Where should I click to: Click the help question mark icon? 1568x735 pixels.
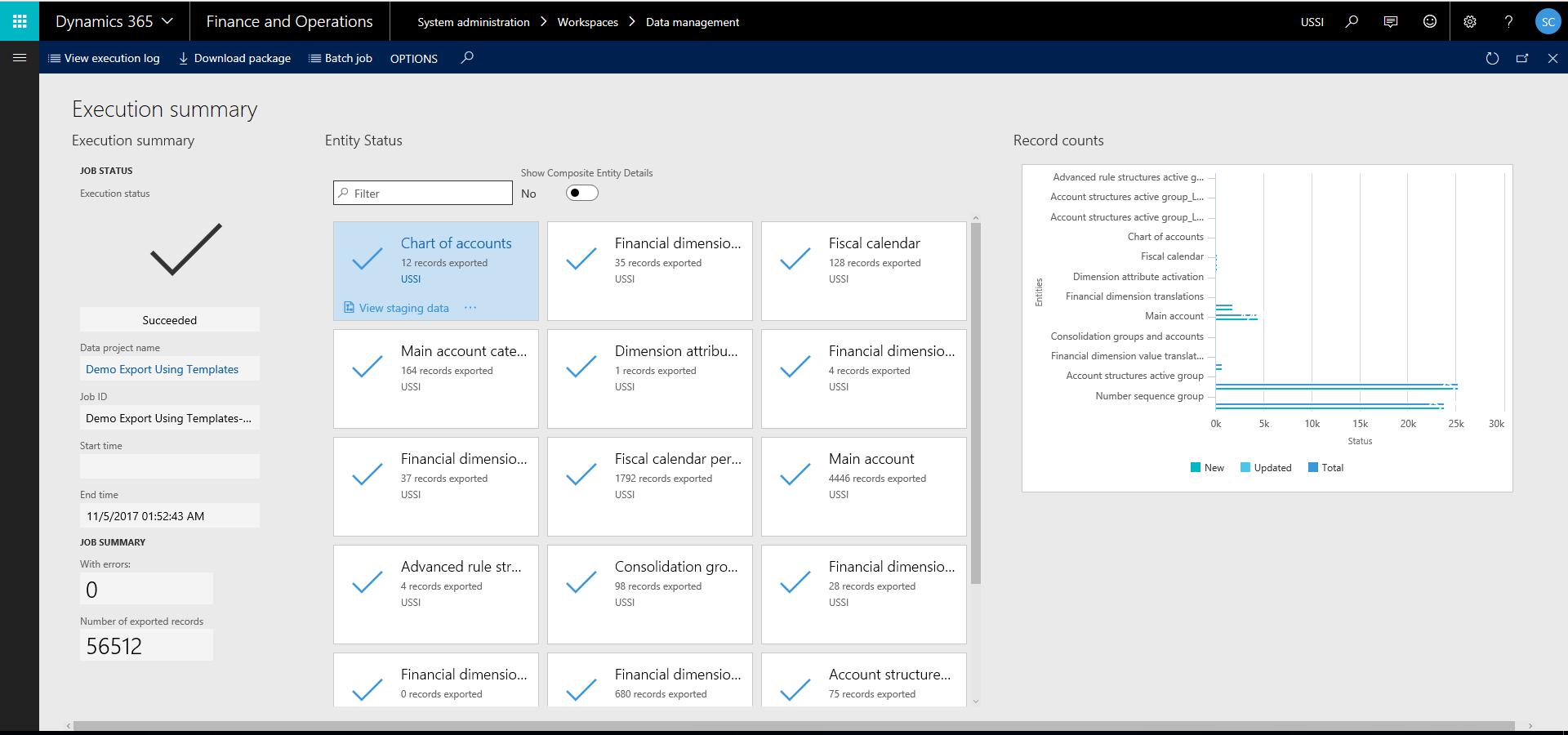1508,21
